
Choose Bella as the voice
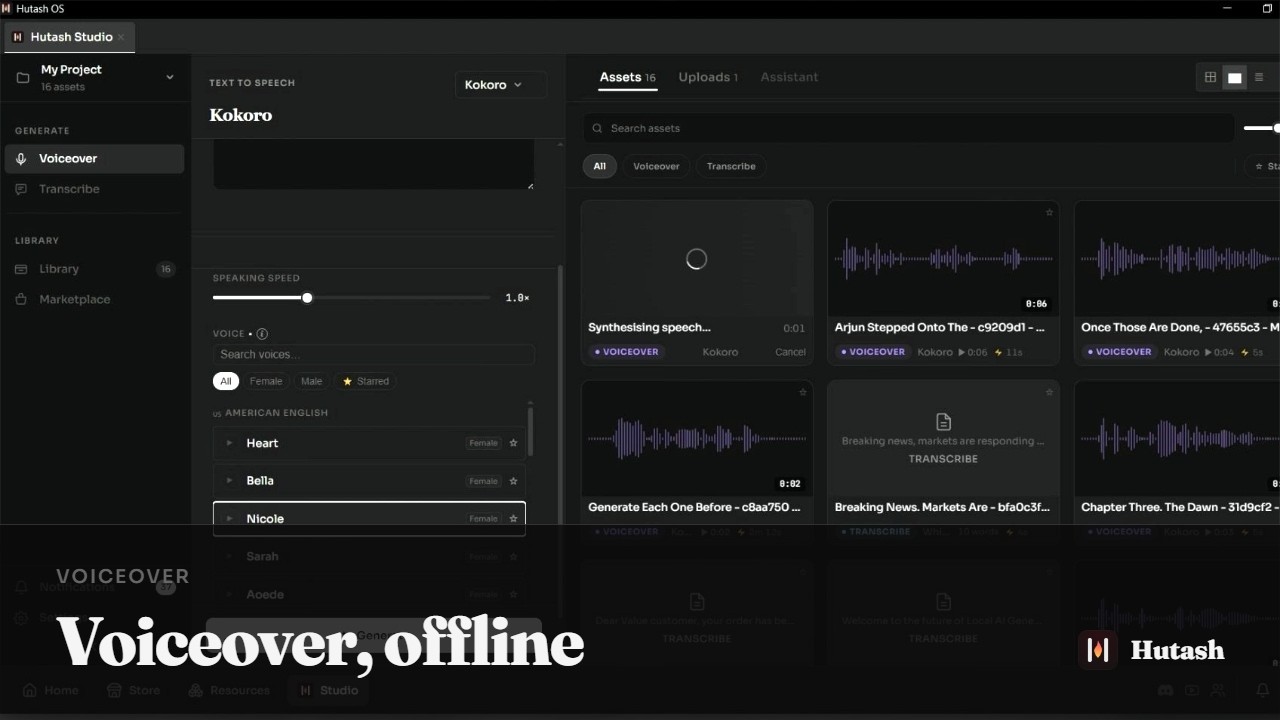(369, 481)
